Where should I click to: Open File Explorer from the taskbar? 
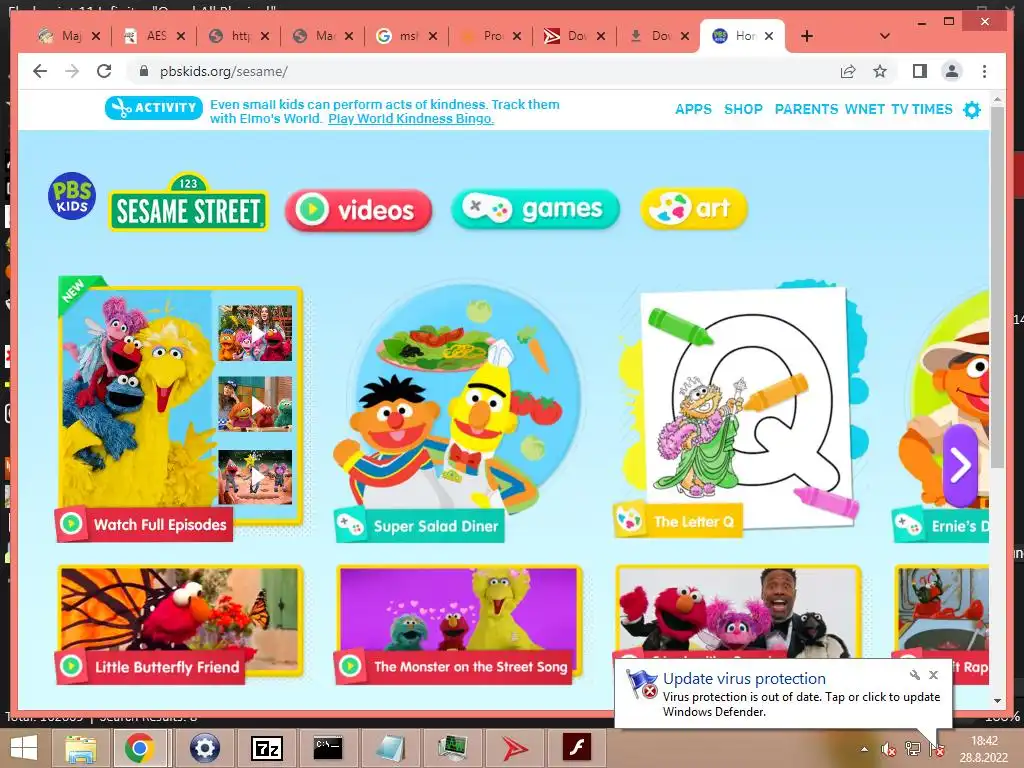click(80, 748)
